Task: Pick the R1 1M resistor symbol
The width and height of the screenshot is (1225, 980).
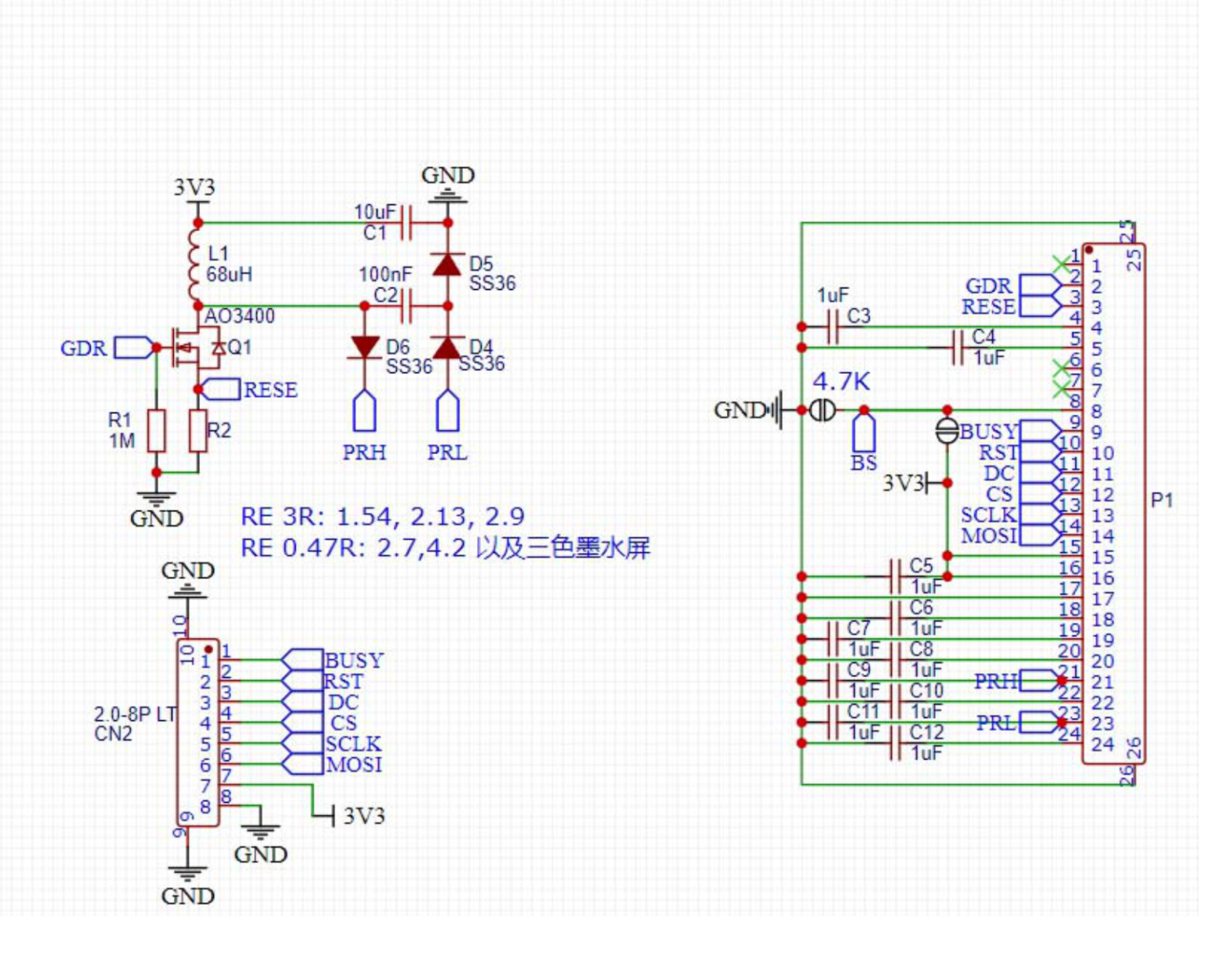Action: tap(157, 431)
